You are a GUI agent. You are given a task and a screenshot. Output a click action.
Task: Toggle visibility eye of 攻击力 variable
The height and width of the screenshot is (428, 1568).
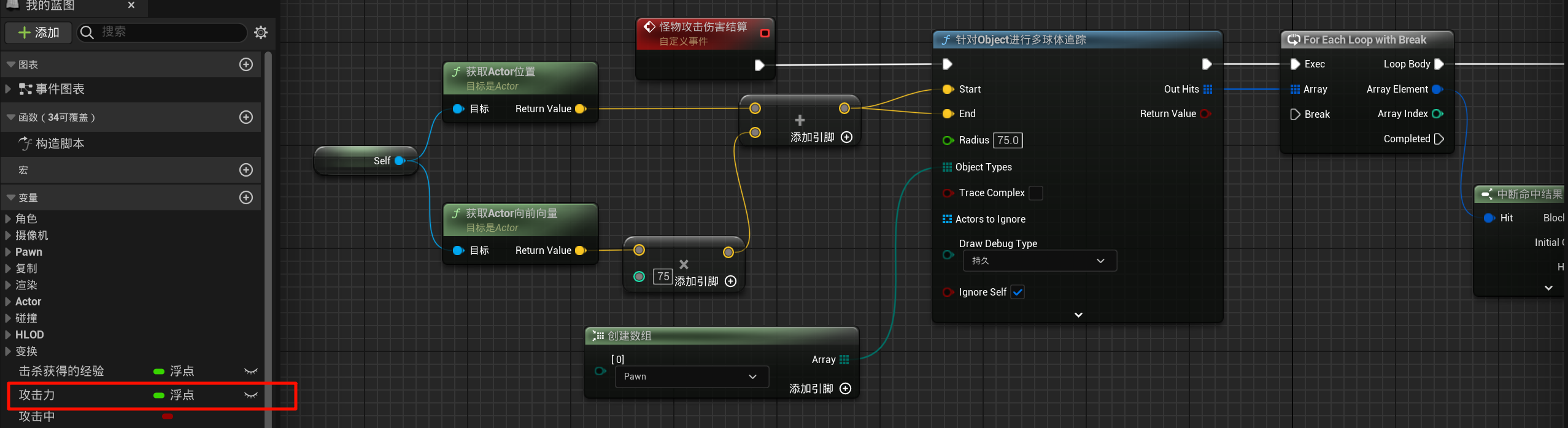tap(250, 396)
